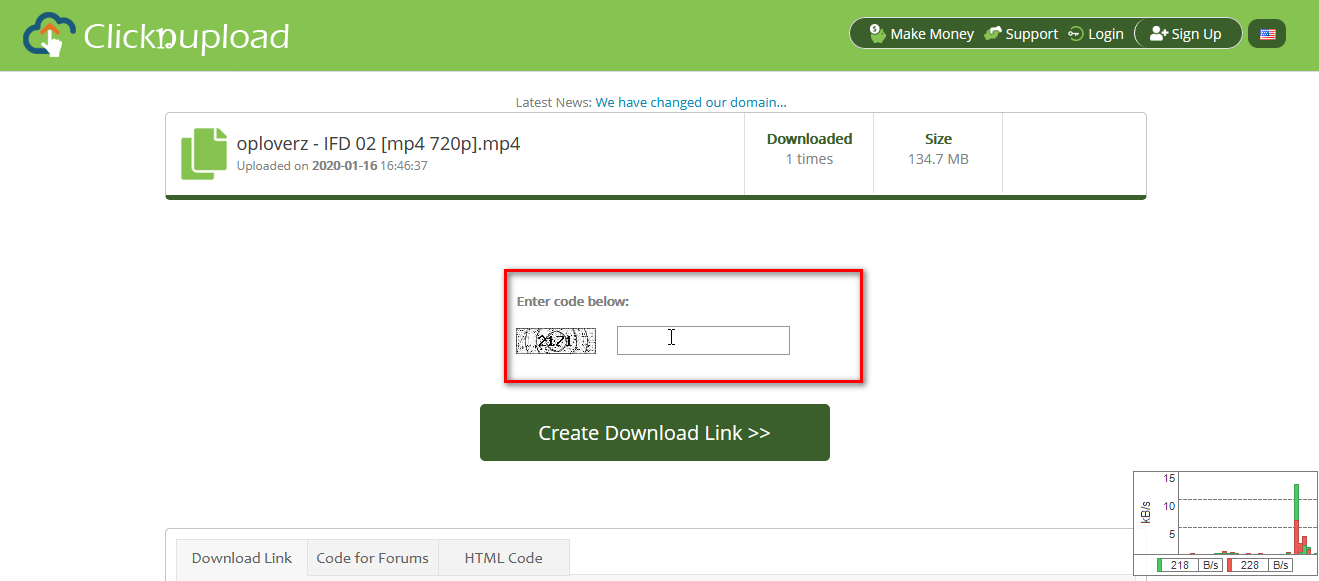Click the green bar indicator showing 218 B/s
1319x581 pixels.
(x=1160, y=564)
